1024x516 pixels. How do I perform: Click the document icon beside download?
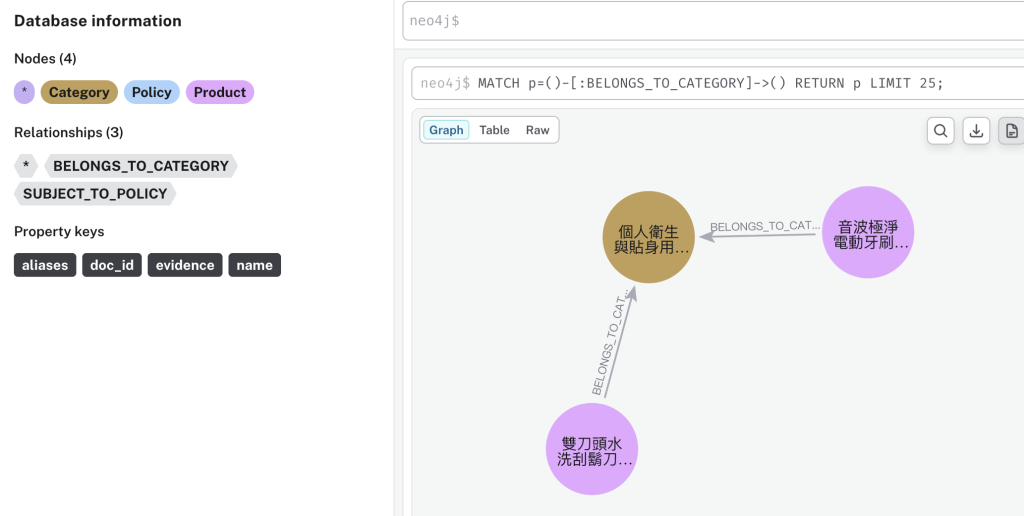[x=1011, y=131]
